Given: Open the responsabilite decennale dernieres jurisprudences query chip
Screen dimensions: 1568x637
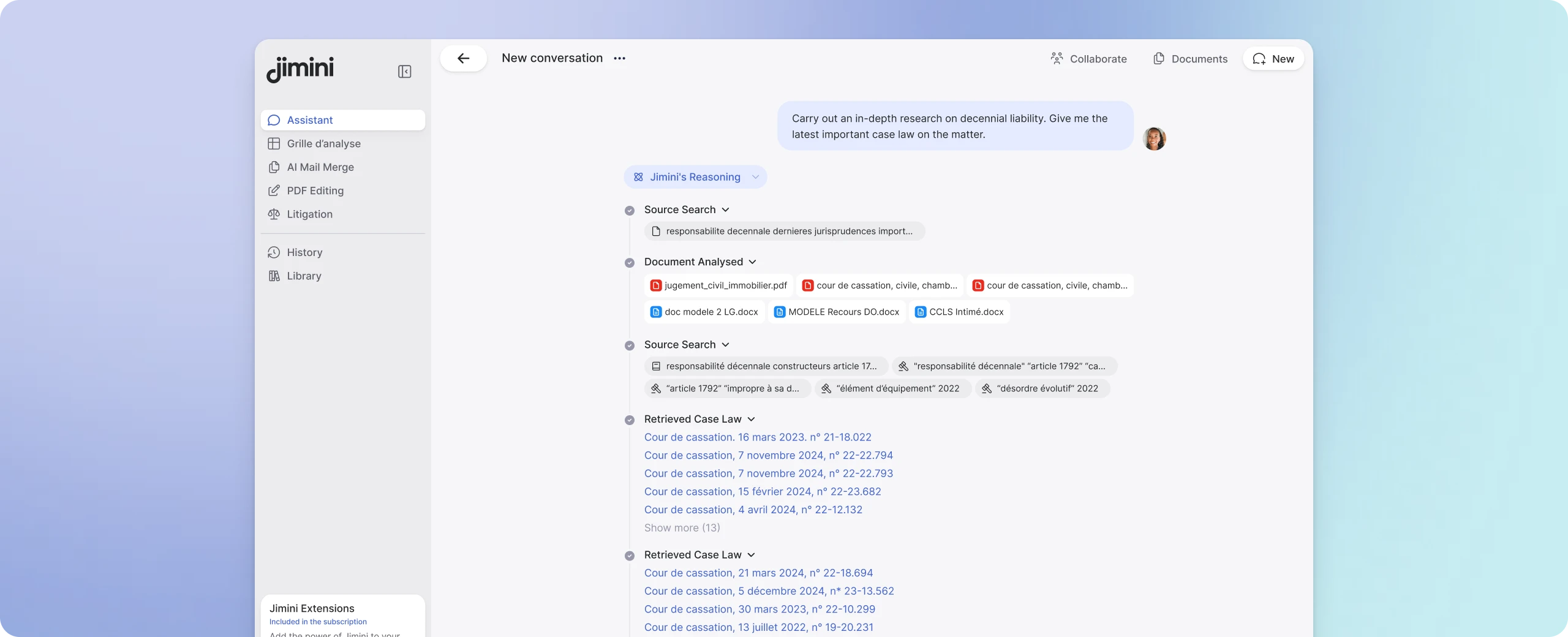Looking at the screenshot, I should click(x=784, y=231).
